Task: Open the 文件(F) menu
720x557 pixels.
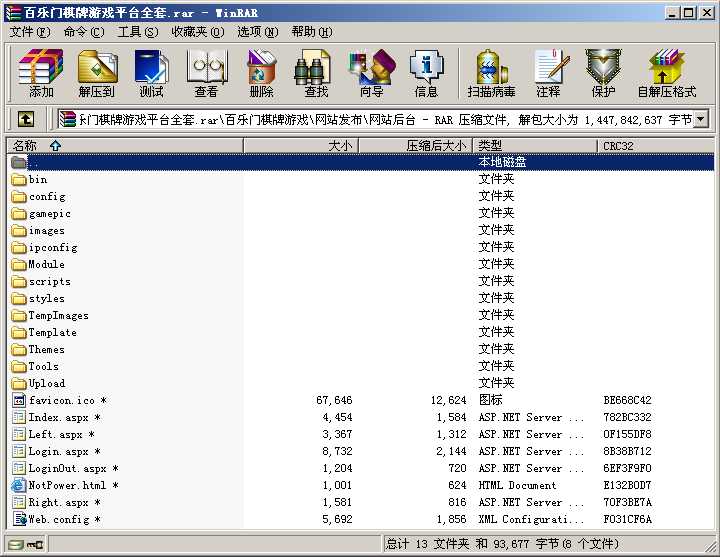Action: pyautogui.click(x=30, y=32)
